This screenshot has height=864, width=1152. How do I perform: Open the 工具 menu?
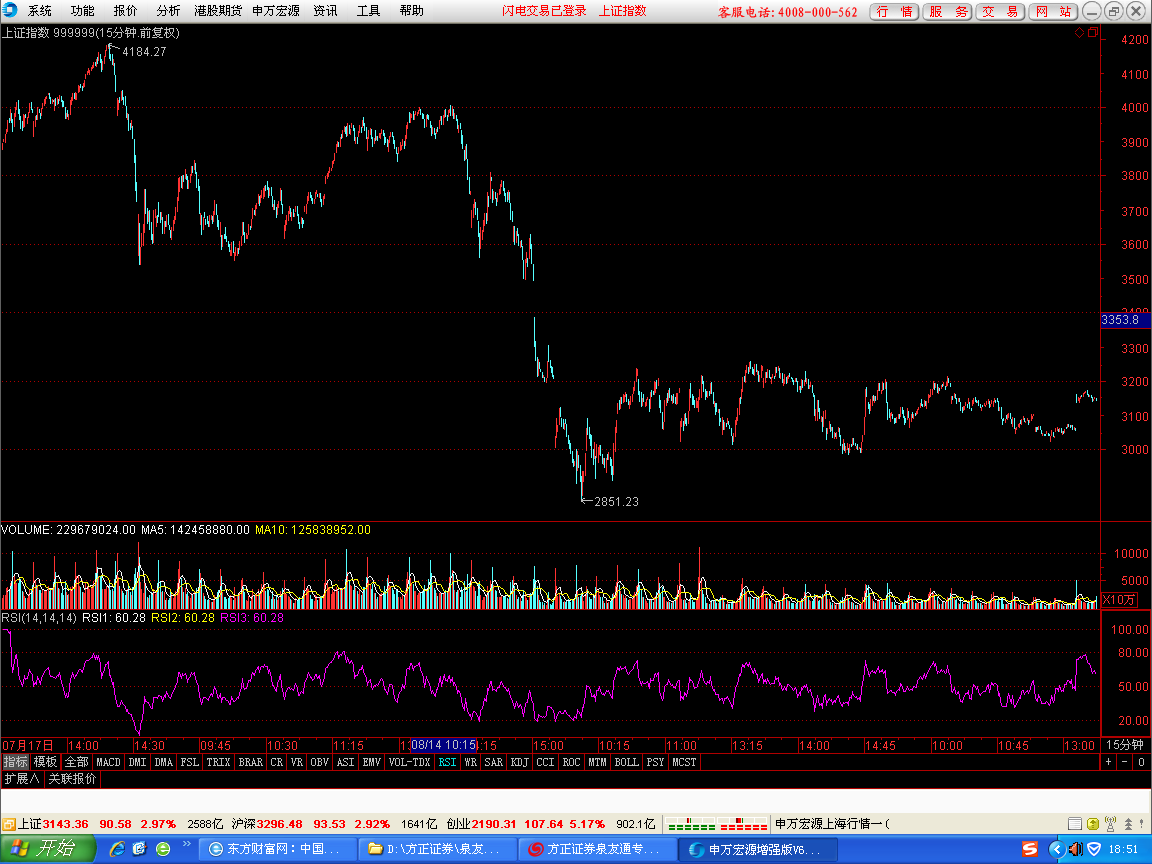pos(368,11)
